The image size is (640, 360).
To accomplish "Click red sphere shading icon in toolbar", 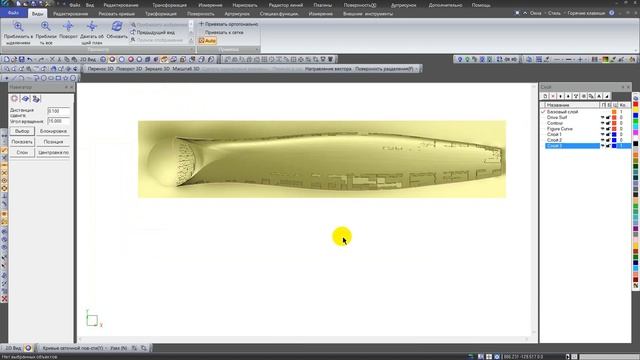I will [x=131, y=60].
